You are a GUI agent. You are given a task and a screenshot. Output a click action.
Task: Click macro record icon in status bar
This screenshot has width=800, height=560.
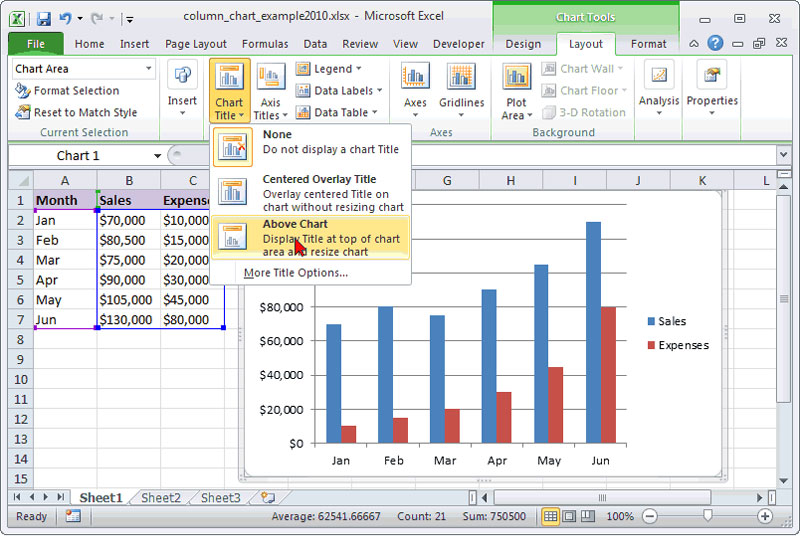(x=73, y=516)
